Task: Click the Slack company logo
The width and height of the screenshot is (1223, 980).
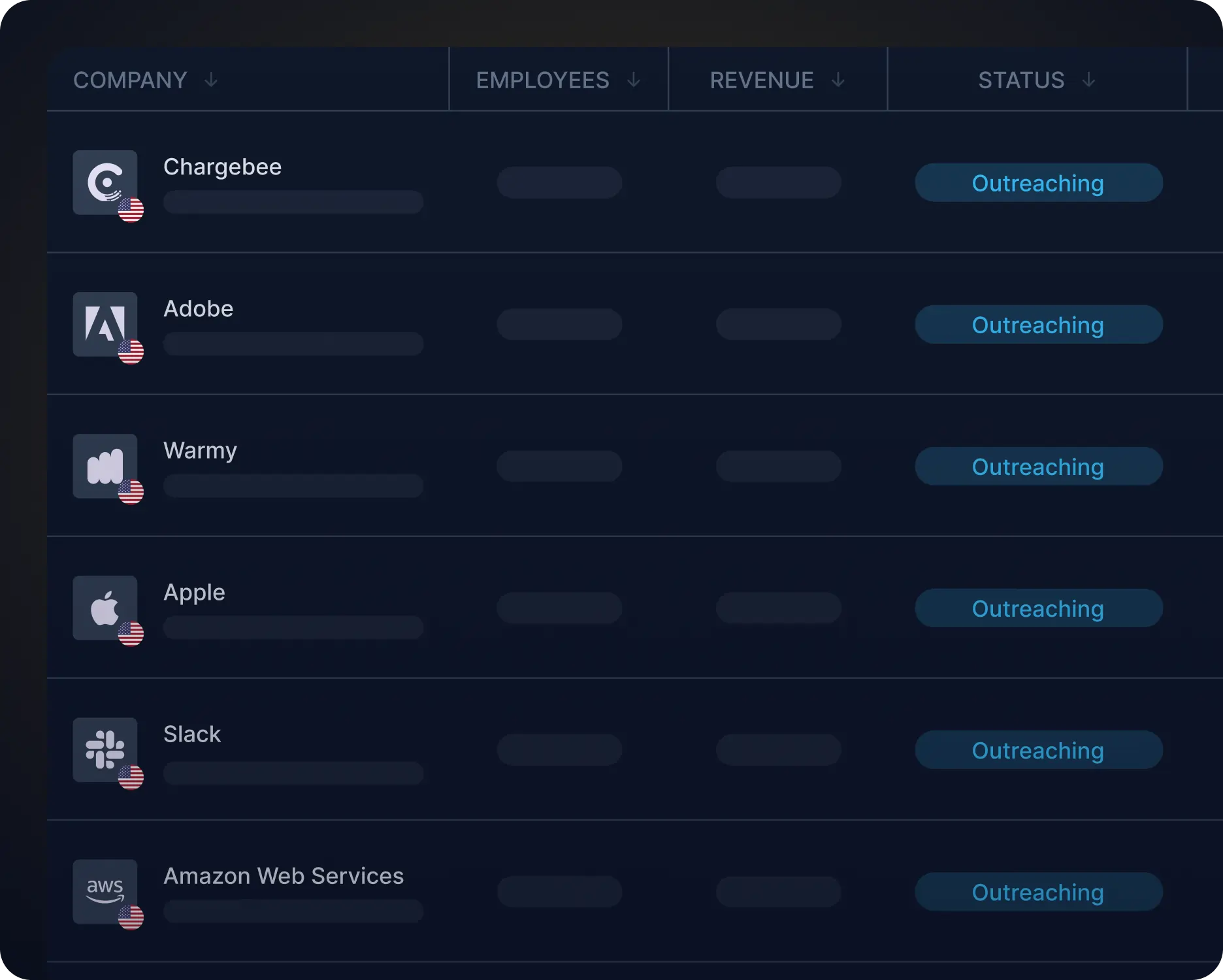Action: tap(105, 749)
